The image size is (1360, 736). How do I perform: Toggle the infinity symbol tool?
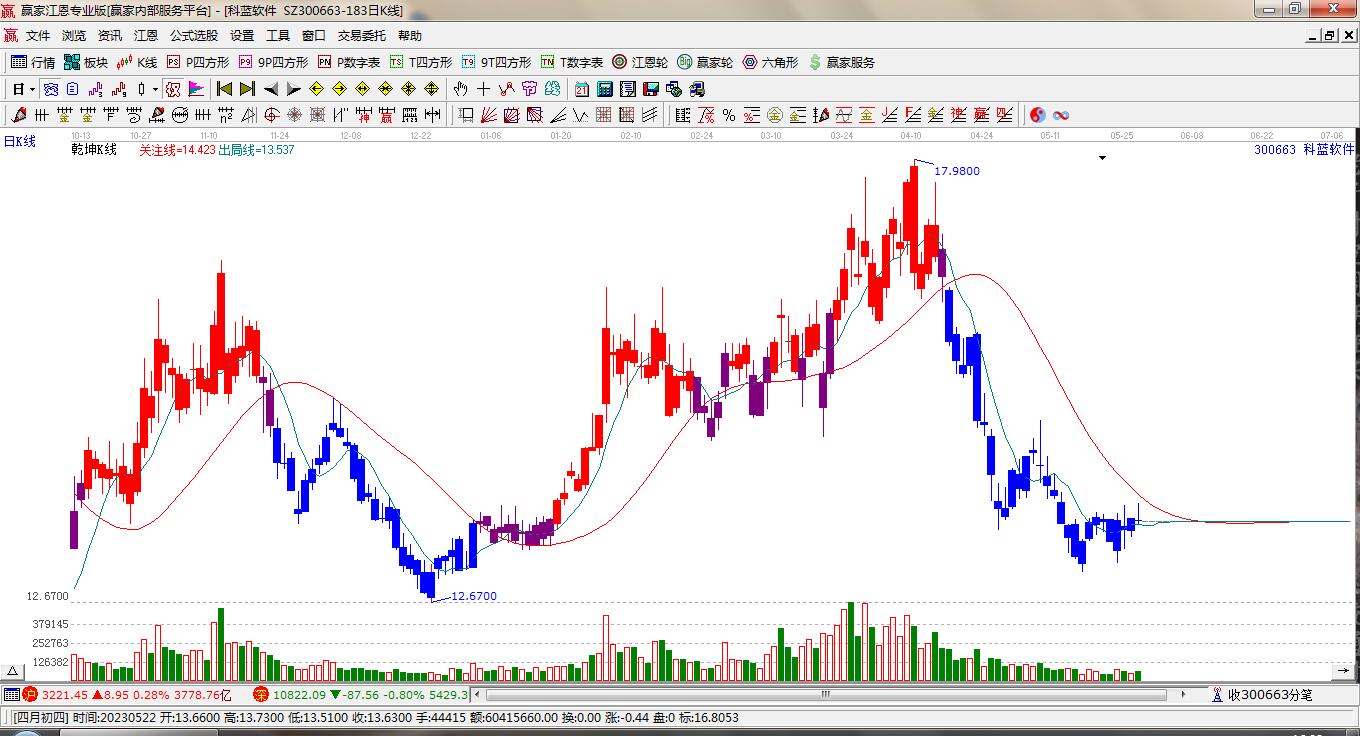pyautogui.click(x=1061, y=115)
